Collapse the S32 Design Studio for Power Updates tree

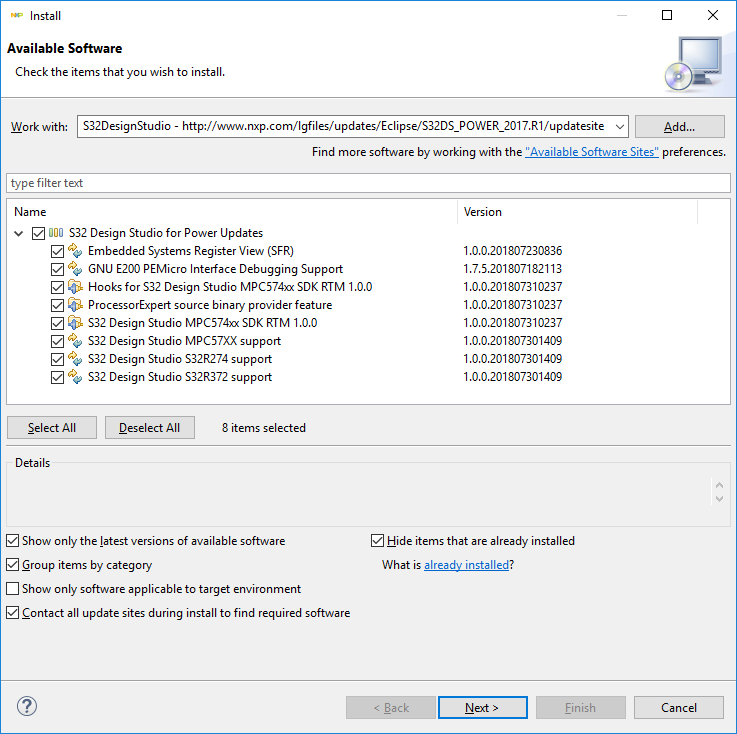click(21, 233)
